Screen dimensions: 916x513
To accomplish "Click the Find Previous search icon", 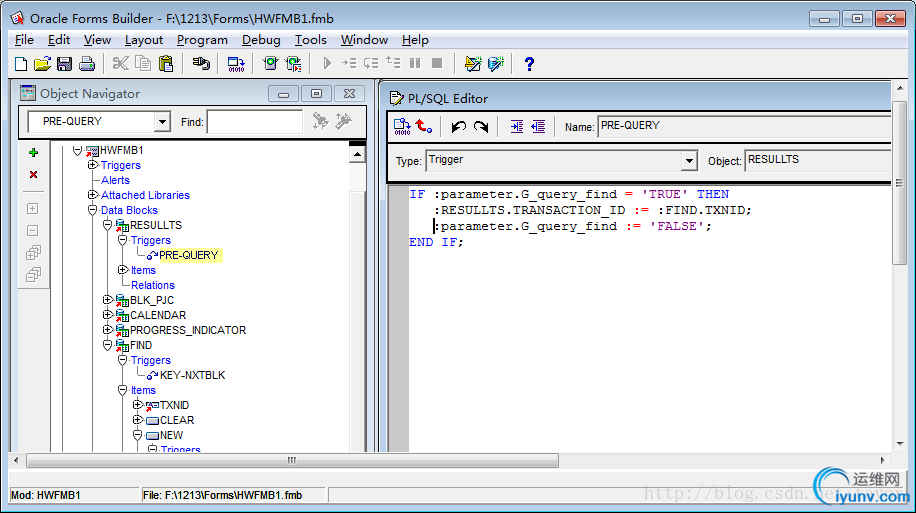I will click(344, 121).
